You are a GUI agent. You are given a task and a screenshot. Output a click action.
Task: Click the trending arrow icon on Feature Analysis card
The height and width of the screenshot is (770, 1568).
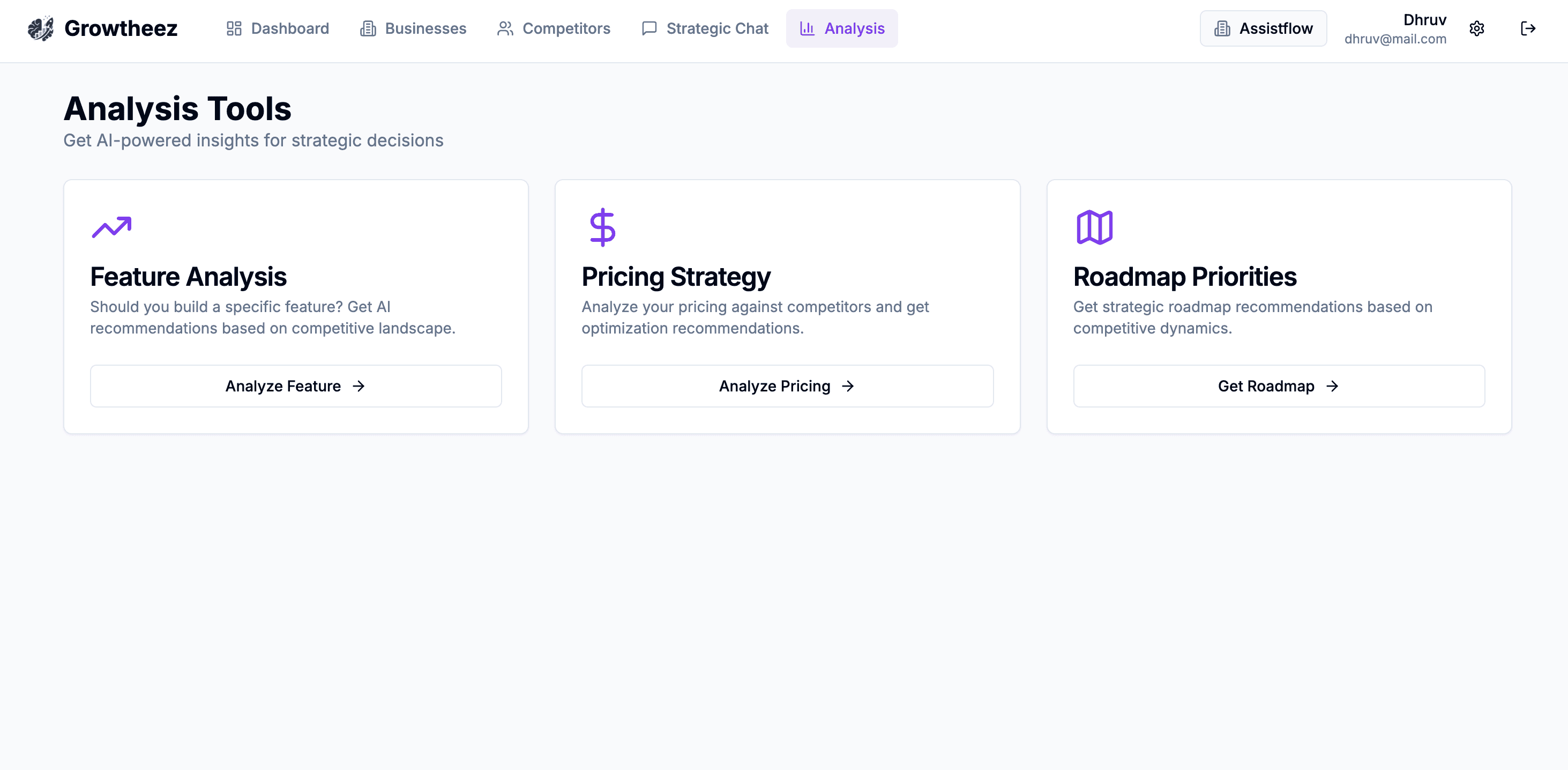tap(111, 226)
